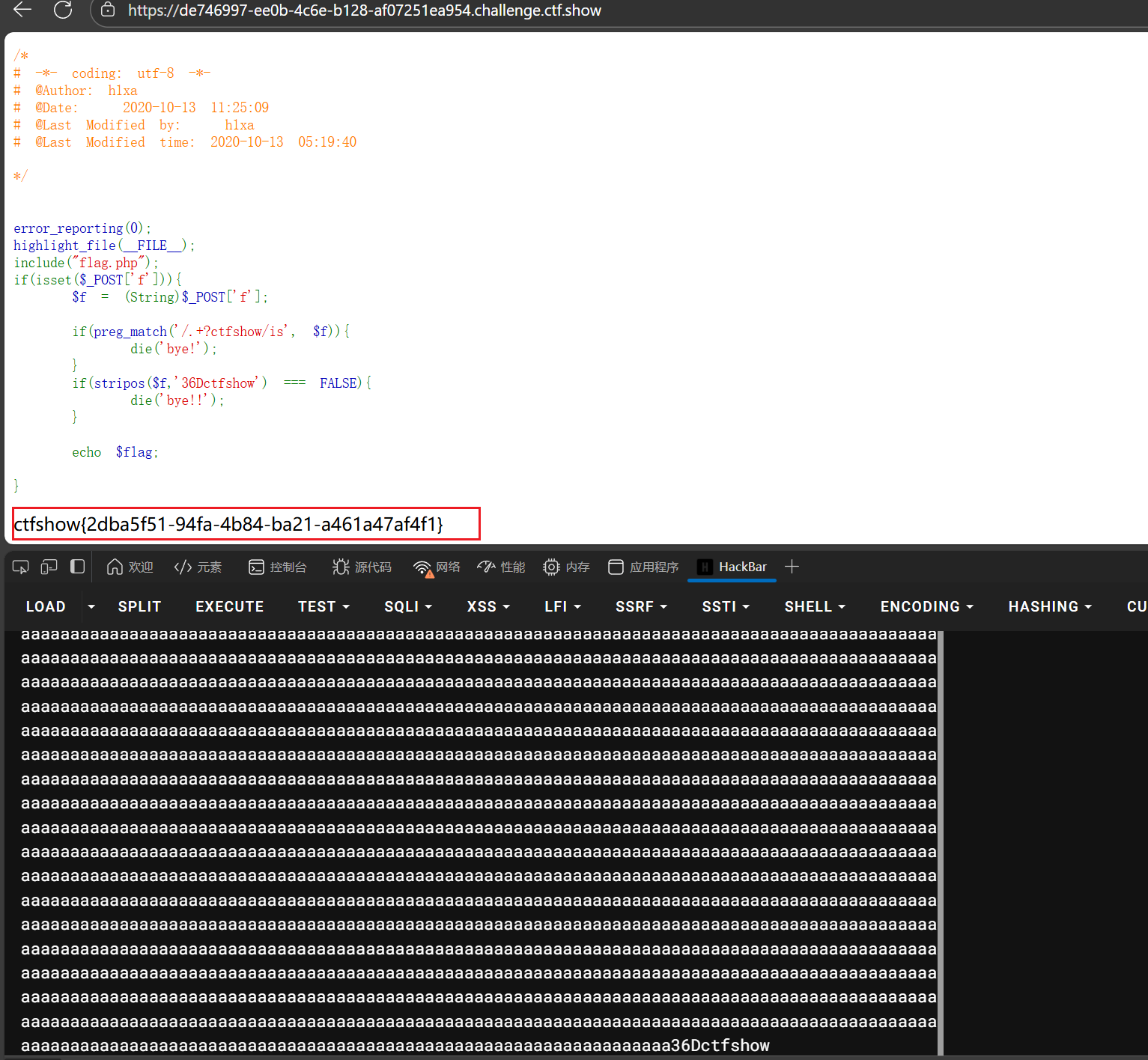The width and height of the screenshot is (1148, 1060).
Task: Activate the inspect element picker icon
Action: point(21,567)
